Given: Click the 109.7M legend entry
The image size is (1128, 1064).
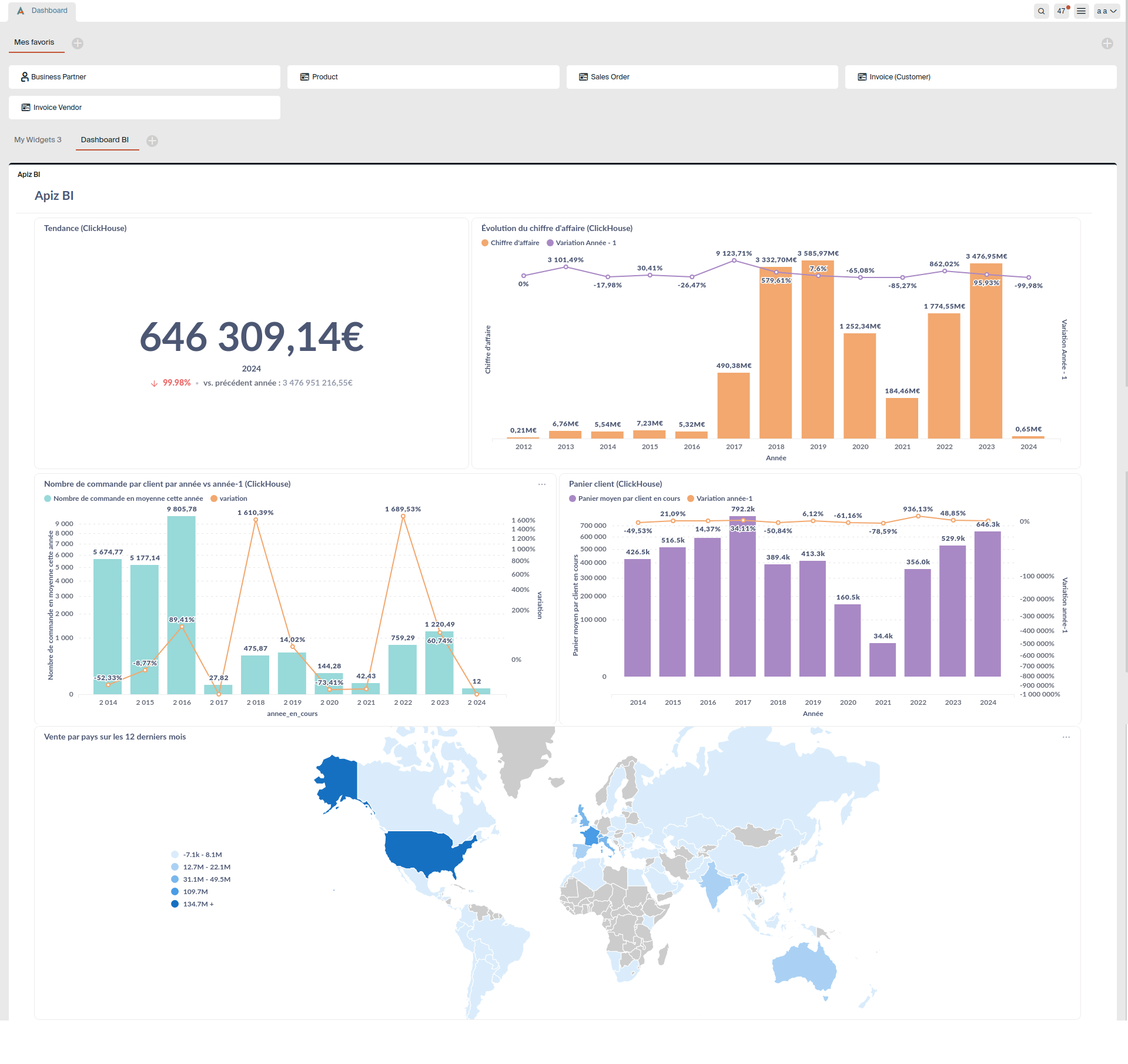Looking at the screenshot, I should [x=189, y=892].
